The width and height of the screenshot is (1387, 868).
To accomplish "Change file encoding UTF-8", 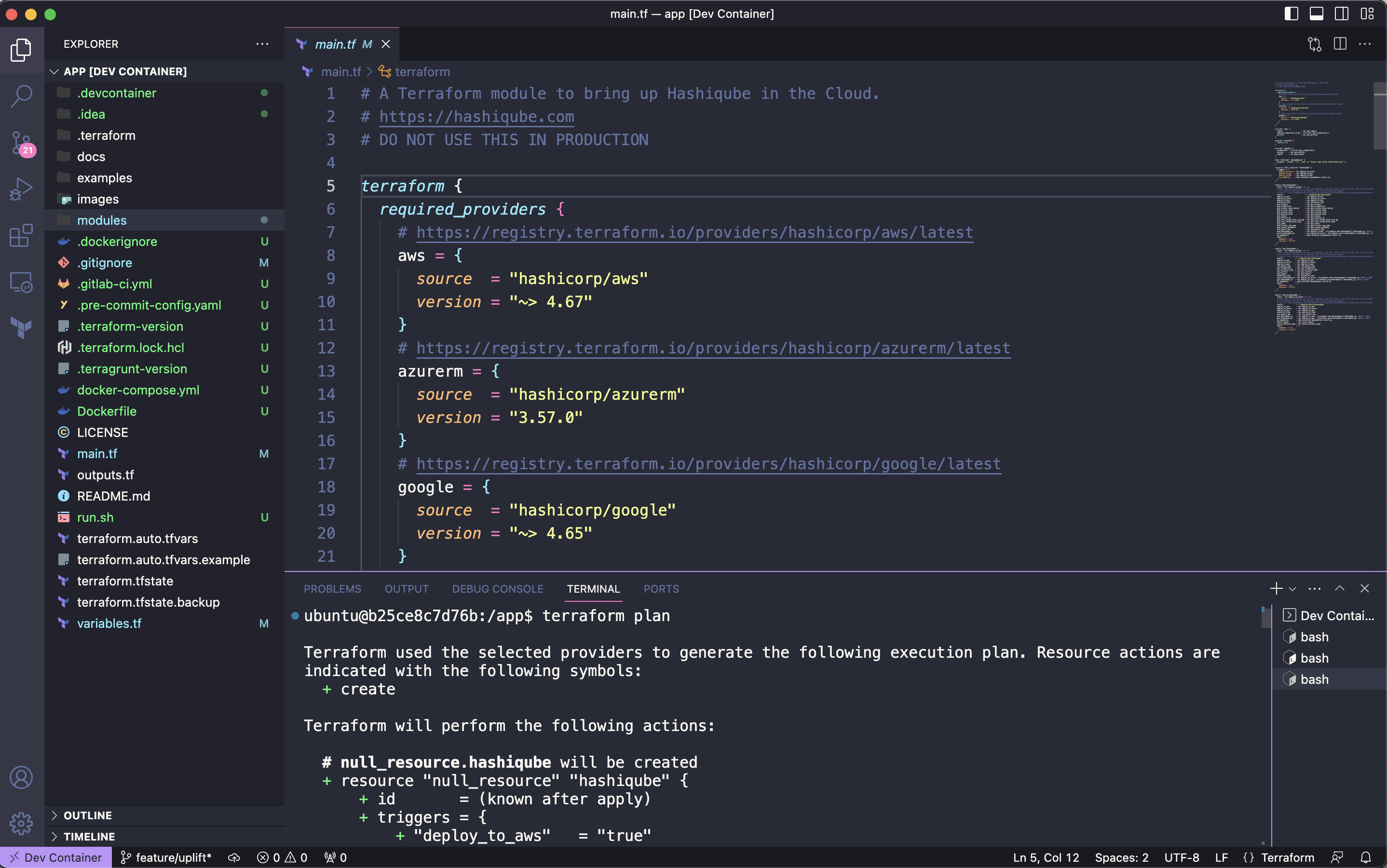I will 1182,857.
